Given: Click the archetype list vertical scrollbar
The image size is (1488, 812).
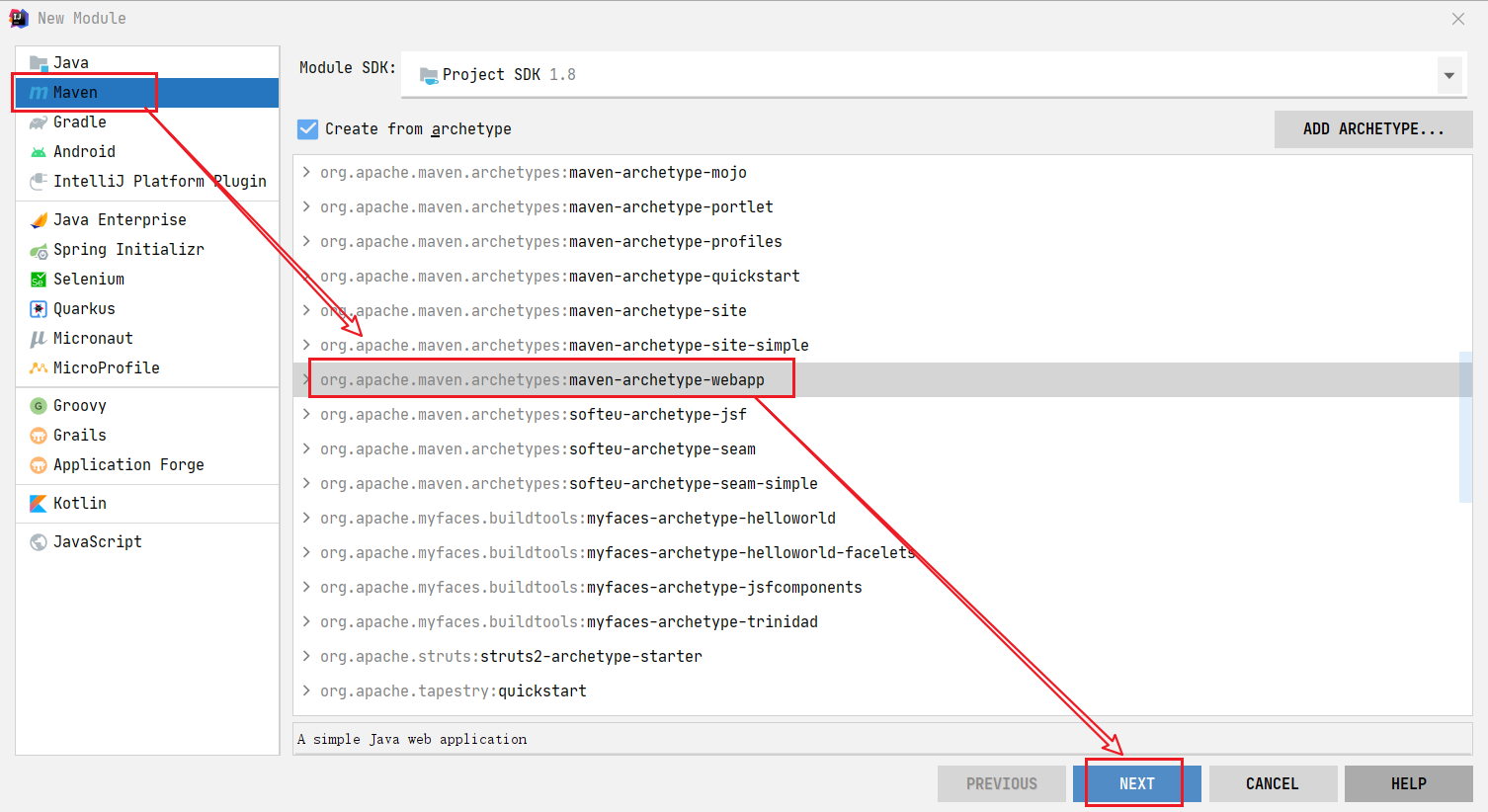Looking at the screenshot, I should tap(1465, 427).
